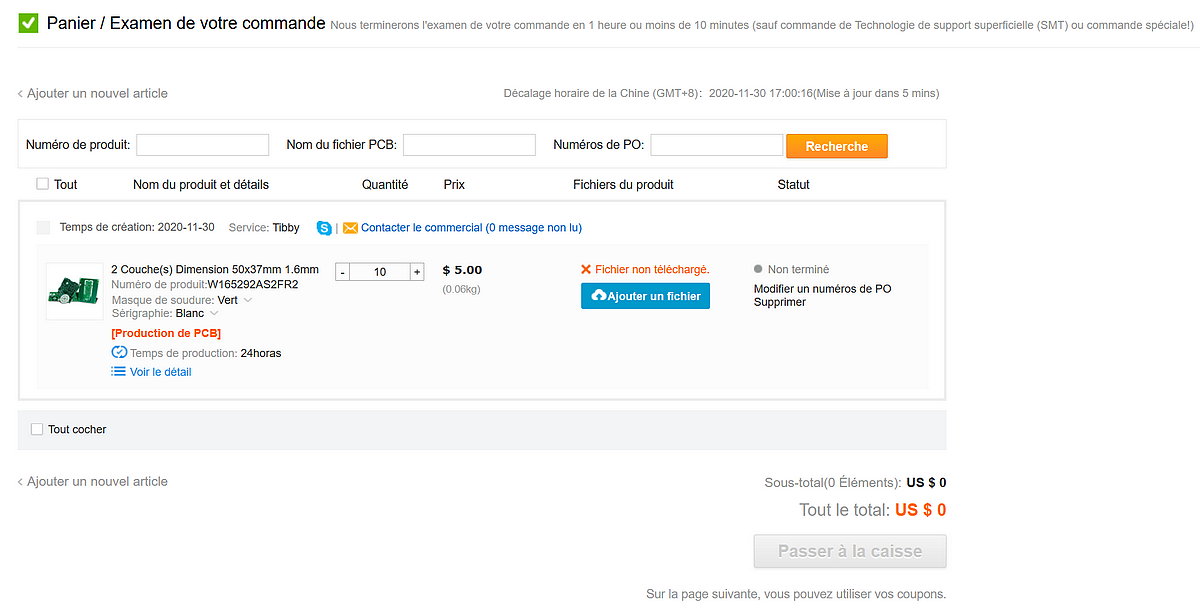Click the 'Tout le total: US $ 0' amount

click(x=873, y=510)
